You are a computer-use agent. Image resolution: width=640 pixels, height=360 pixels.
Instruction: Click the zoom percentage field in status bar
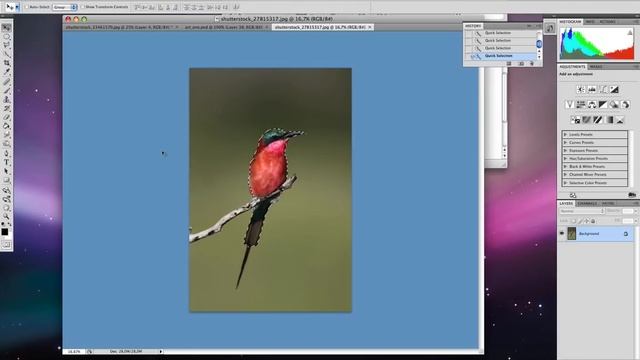click(74, 351)
